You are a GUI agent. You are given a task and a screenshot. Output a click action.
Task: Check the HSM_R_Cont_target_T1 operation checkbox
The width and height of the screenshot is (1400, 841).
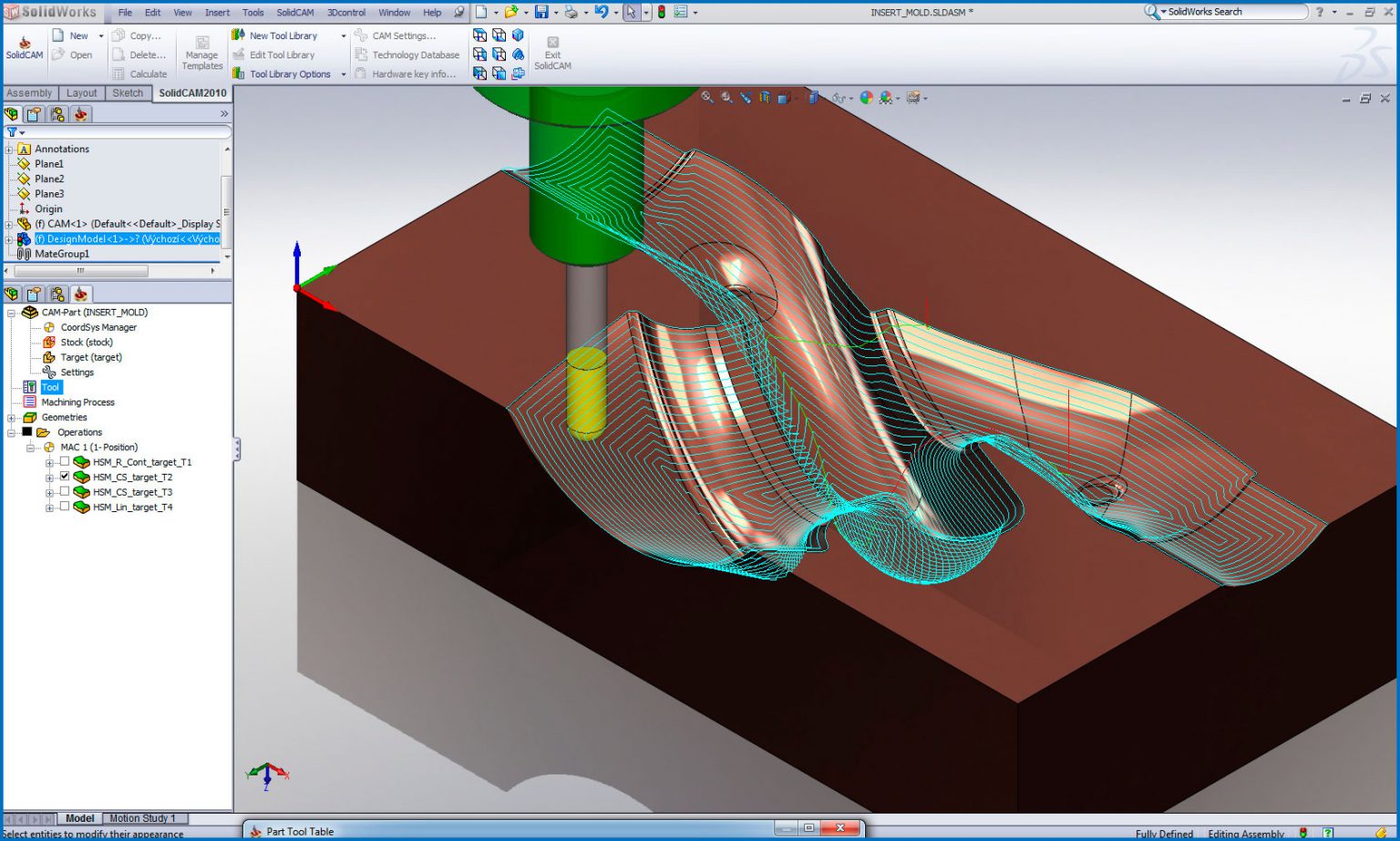pos(65,462)
